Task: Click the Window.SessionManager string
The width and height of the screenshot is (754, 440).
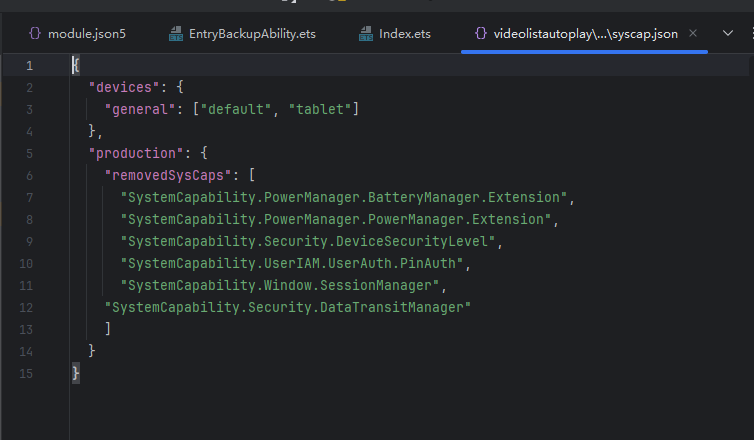Action: coord(280,286)
